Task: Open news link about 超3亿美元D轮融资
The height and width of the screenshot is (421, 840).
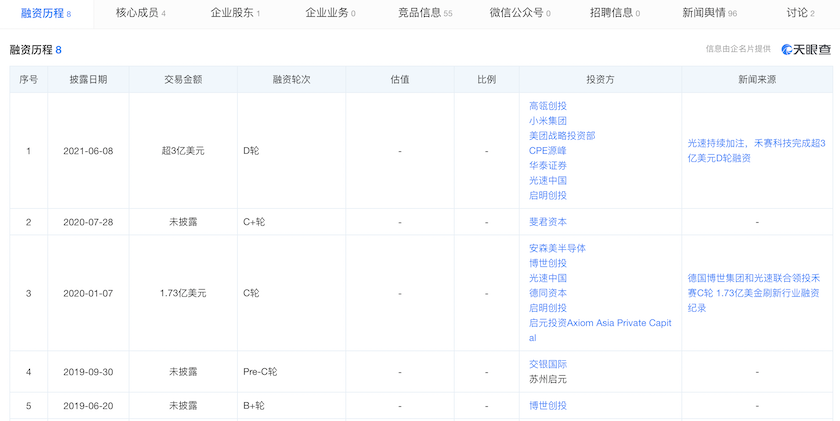Action: tap(756, 151)
